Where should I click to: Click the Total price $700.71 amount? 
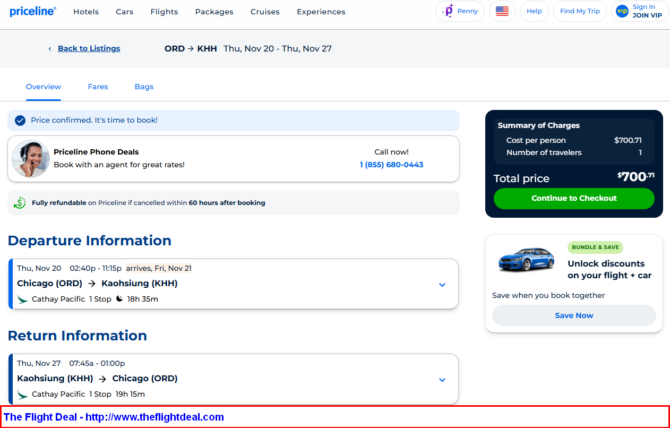click(636, 177)
